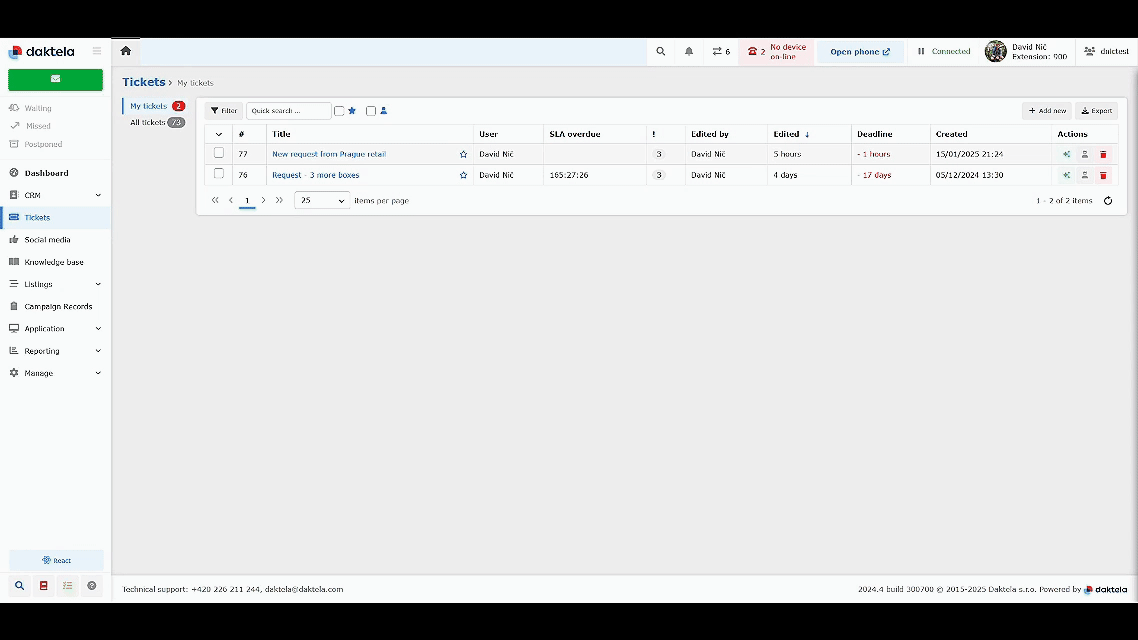1138x640 pixels.
Task: Click the notifications bell icon
Action: 688,51
